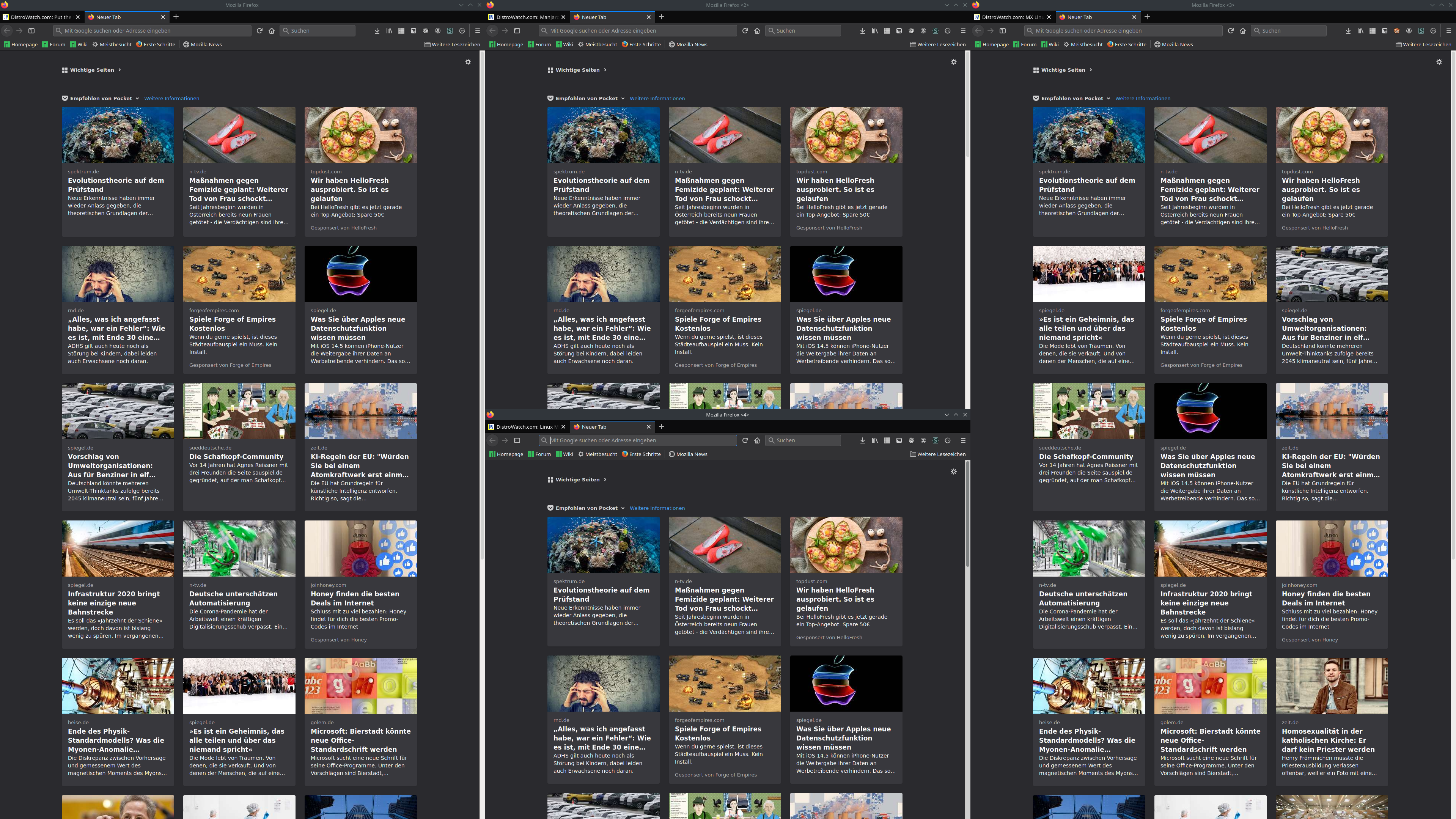This screenshot has height=819, width=1456.
Task: Open hamburger menu in Firefox <2>
Action: (x=963, y=30)
